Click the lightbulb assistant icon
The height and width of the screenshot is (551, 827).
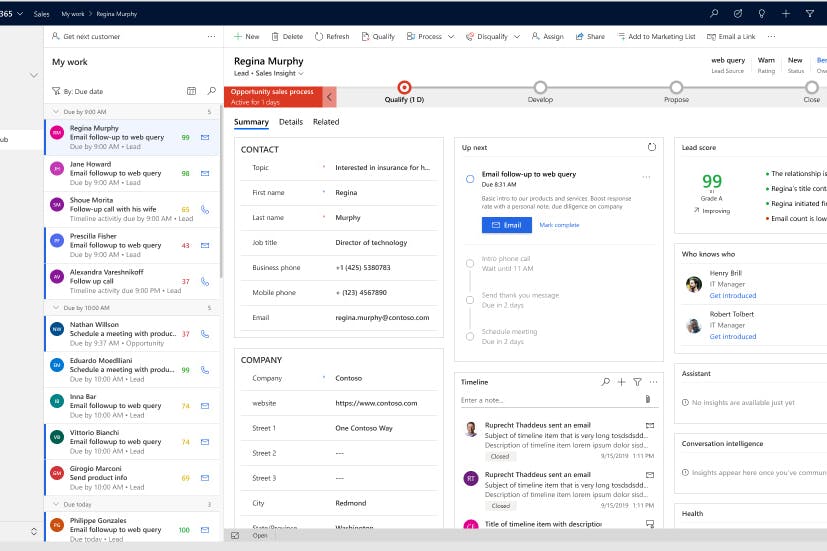click(762, 13)
